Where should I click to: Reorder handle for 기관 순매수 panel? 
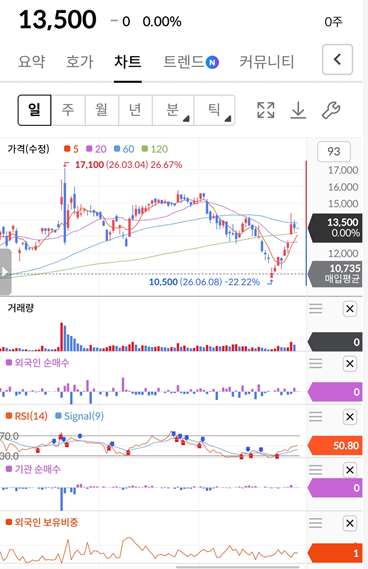315,470
